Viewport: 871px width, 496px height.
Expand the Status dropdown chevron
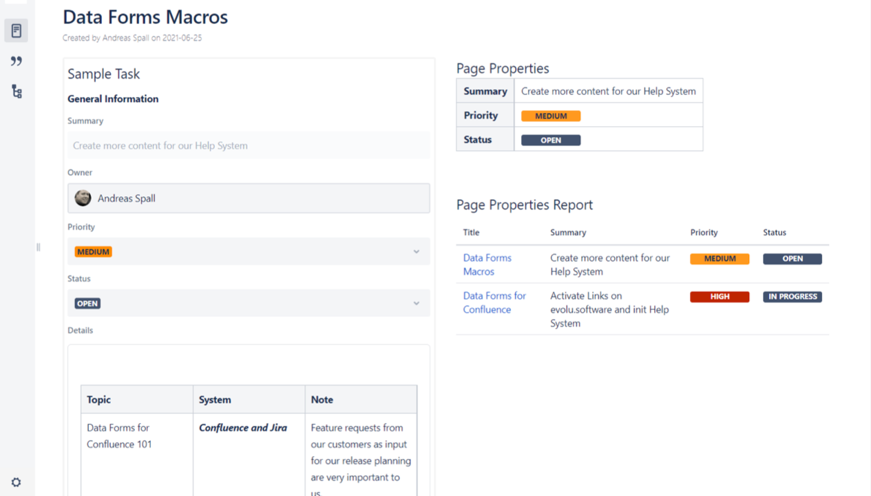[x=416, y=303]
